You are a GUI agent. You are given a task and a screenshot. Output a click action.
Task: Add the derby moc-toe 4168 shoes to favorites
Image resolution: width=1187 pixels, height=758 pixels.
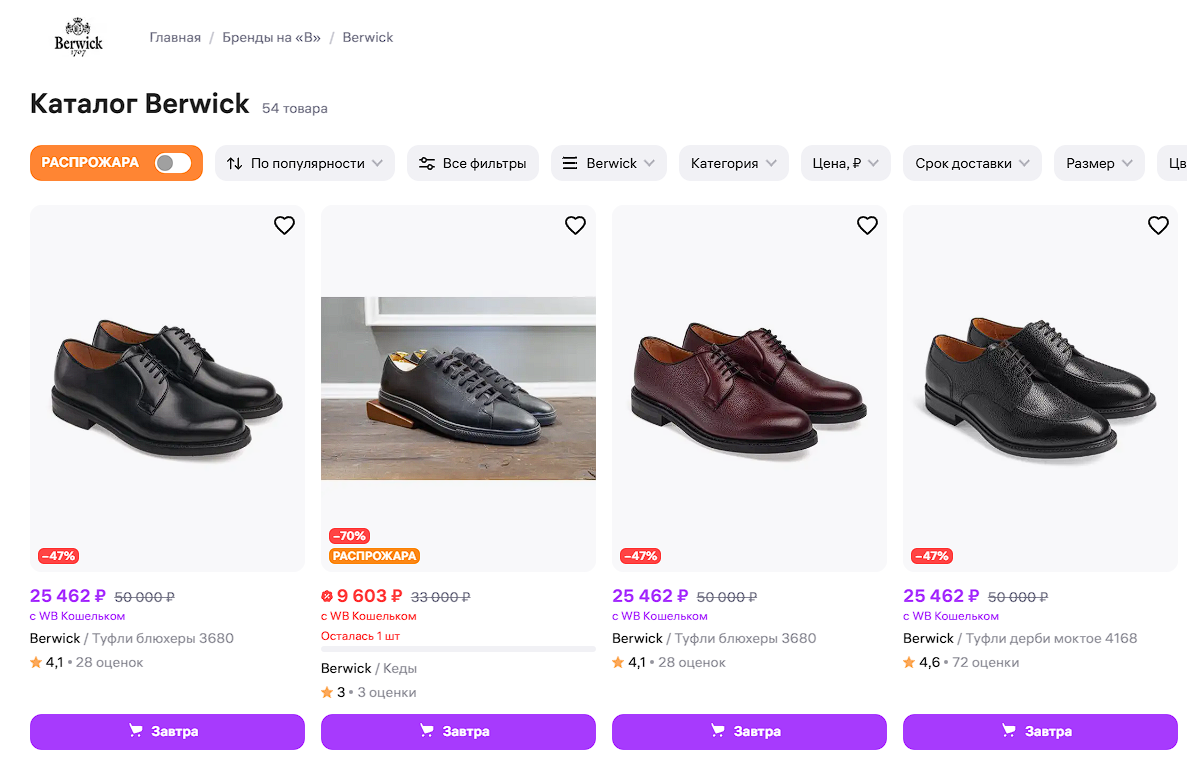point(1158,226)
